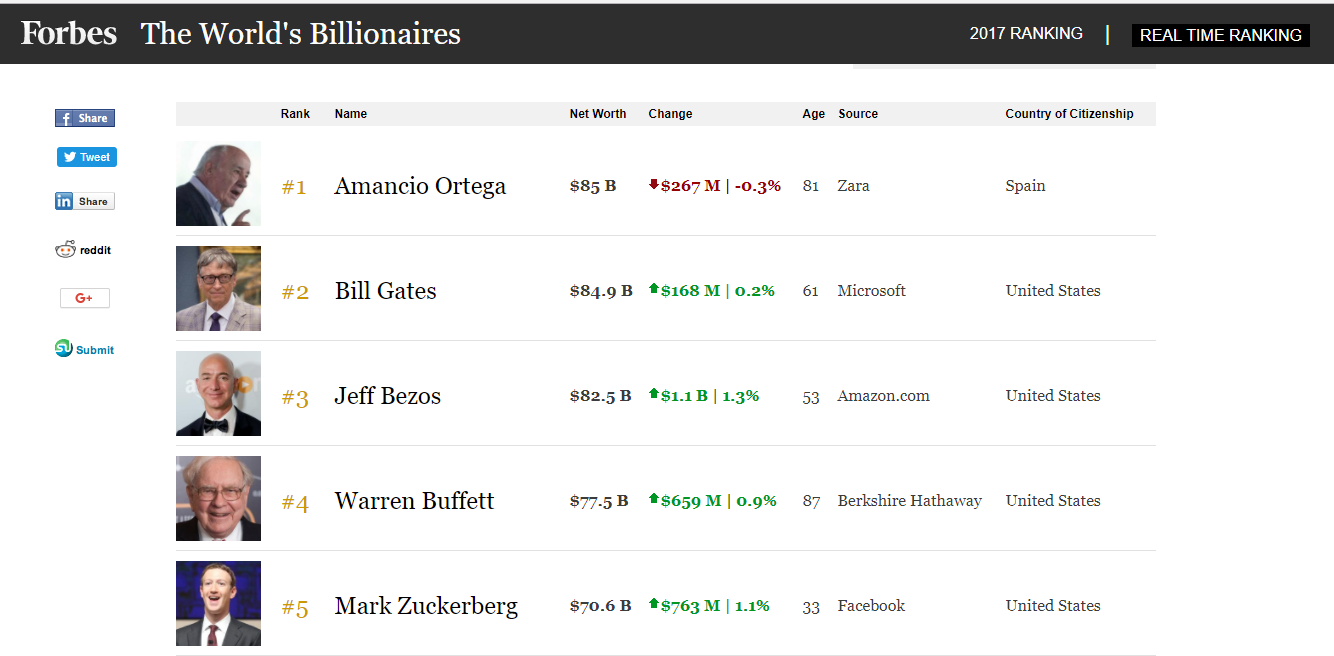This screenshot has height=656, width=1334.
Task: Click the Change column header
Action: [x=670, y=114]
